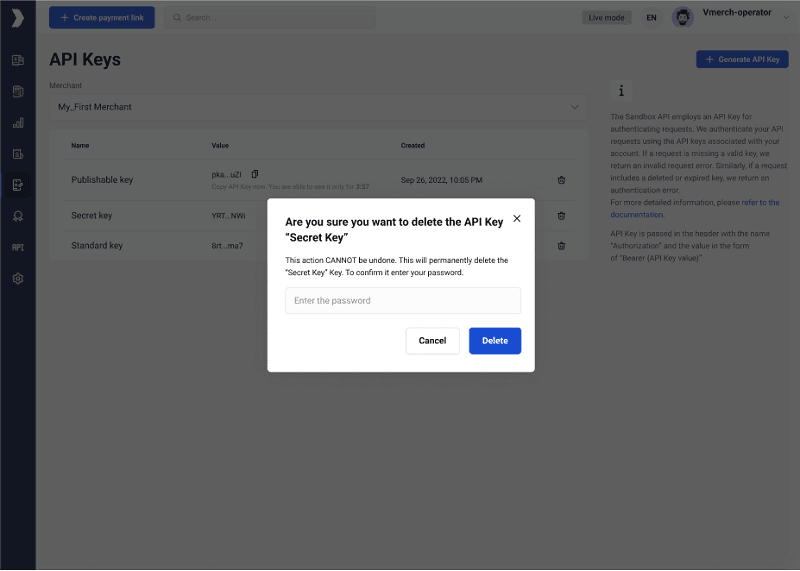This screenshot has height=571, width=800.
Task: Click the user avatar icon
Action: coord(683,18)
